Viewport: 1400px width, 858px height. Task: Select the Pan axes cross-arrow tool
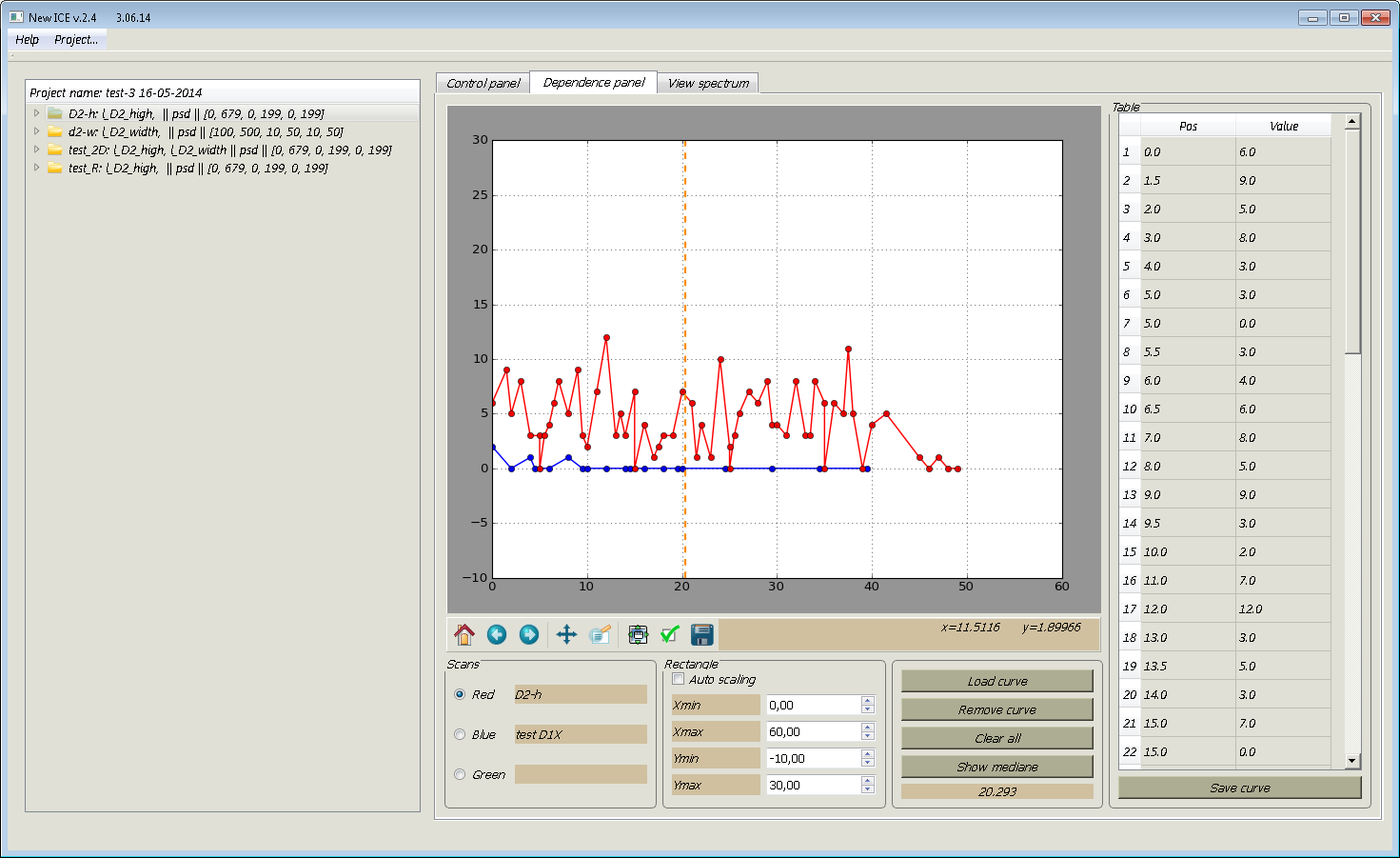(x=566, y=634)
